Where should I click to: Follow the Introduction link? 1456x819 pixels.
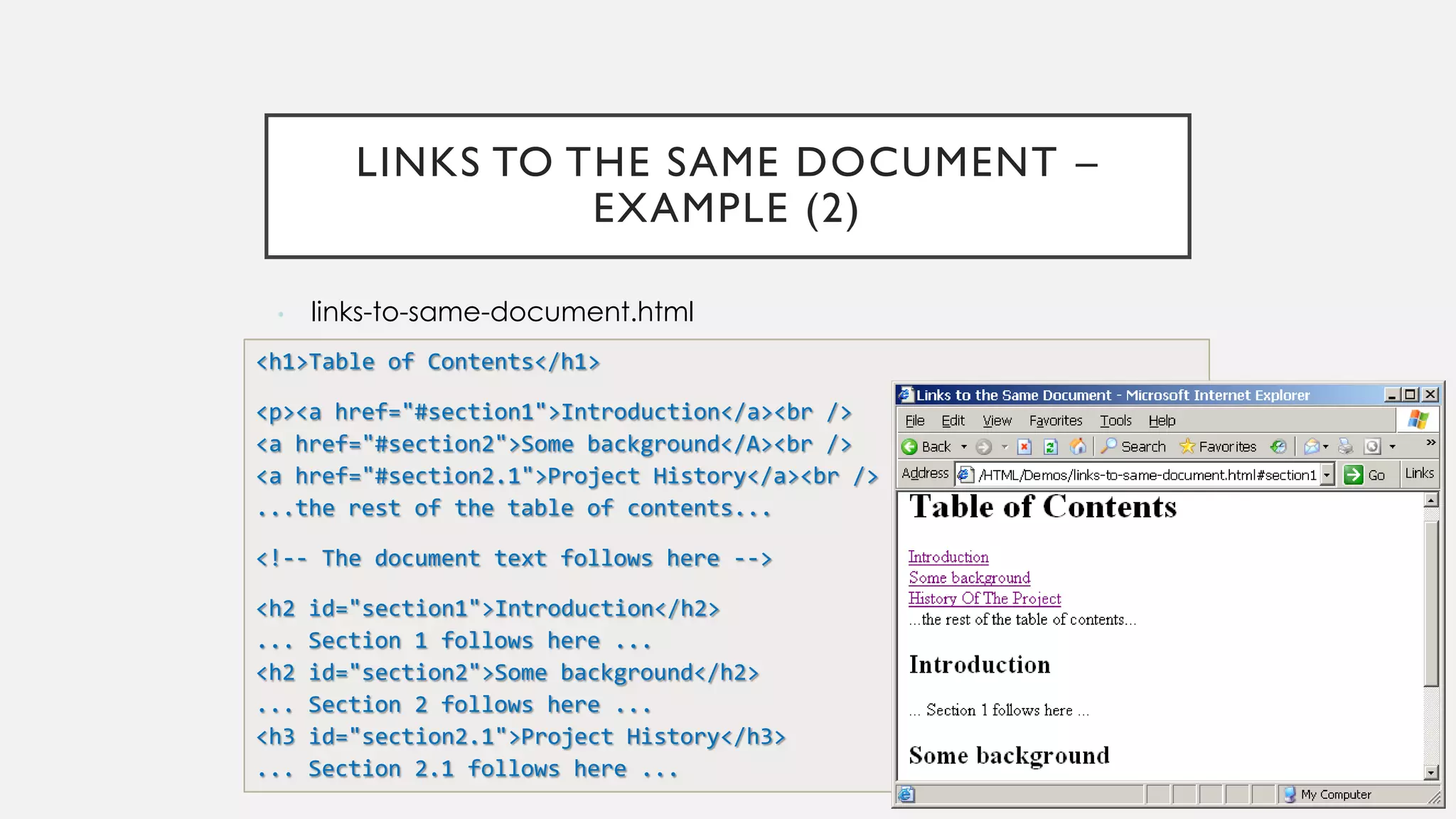[x=948, y=557]
